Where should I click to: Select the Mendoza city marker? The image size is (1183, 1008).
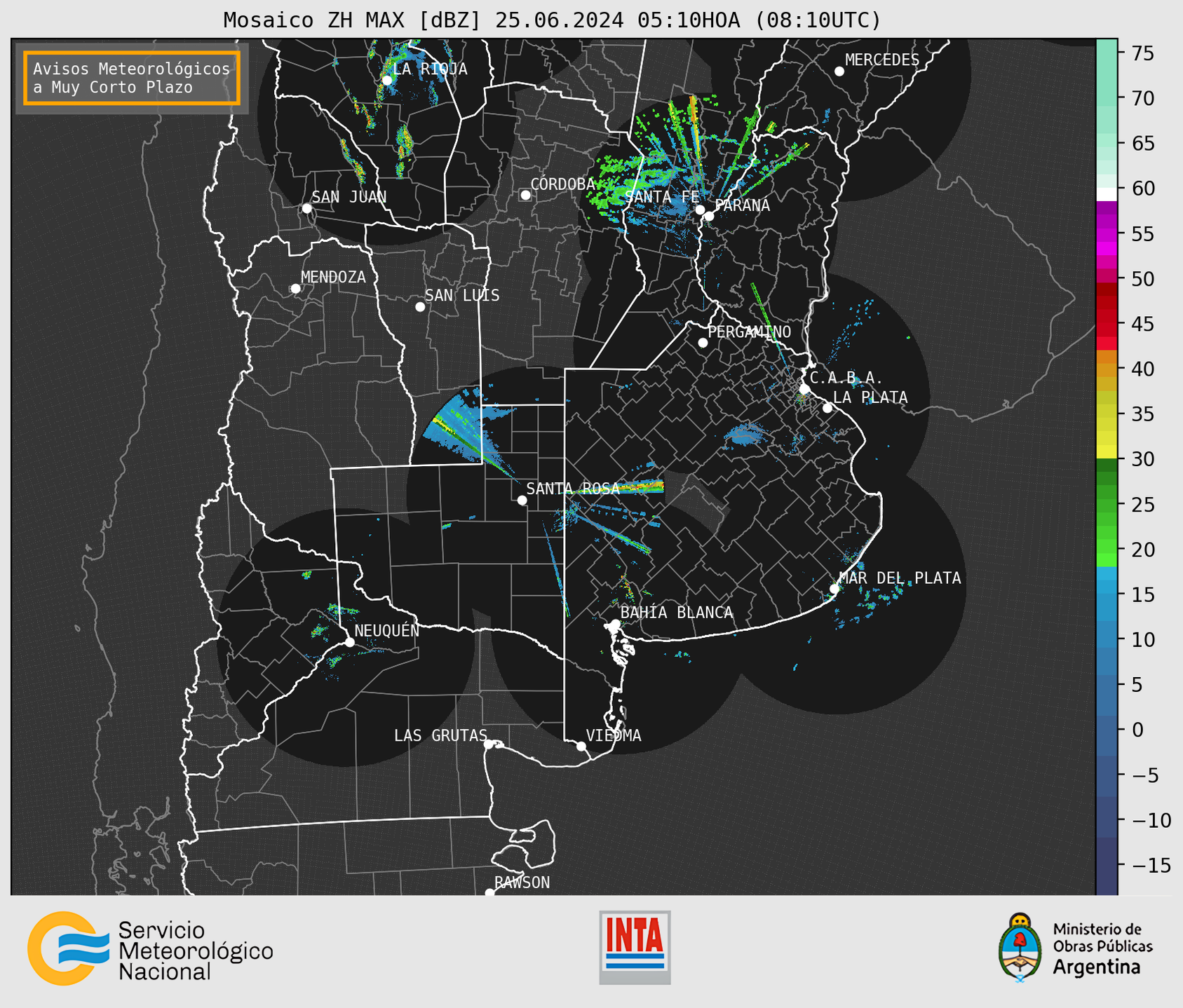click(295, 289)
